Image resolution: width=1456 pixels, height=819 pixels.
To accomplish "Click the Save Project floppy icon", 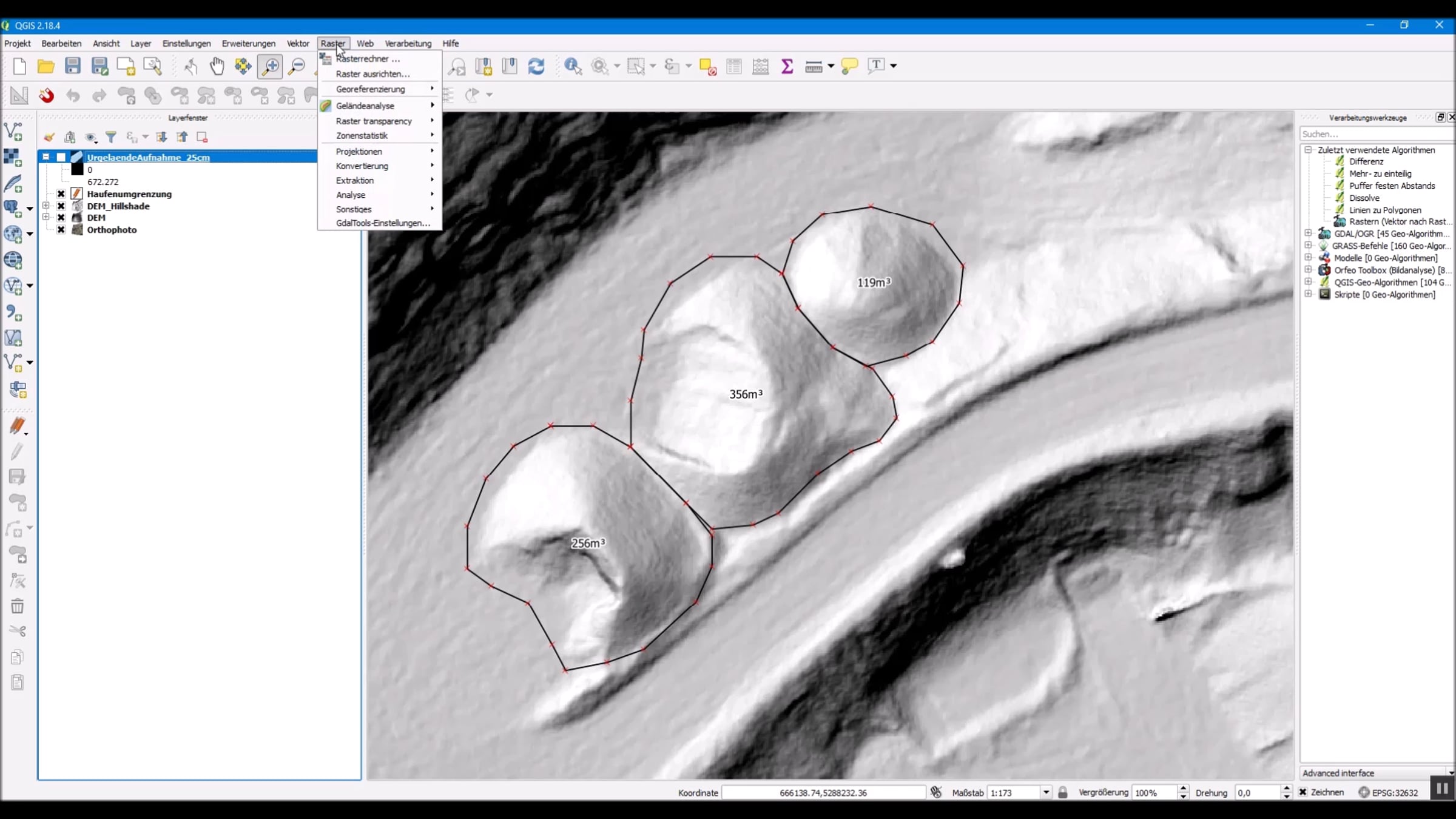I will click(x=73, y=66).
